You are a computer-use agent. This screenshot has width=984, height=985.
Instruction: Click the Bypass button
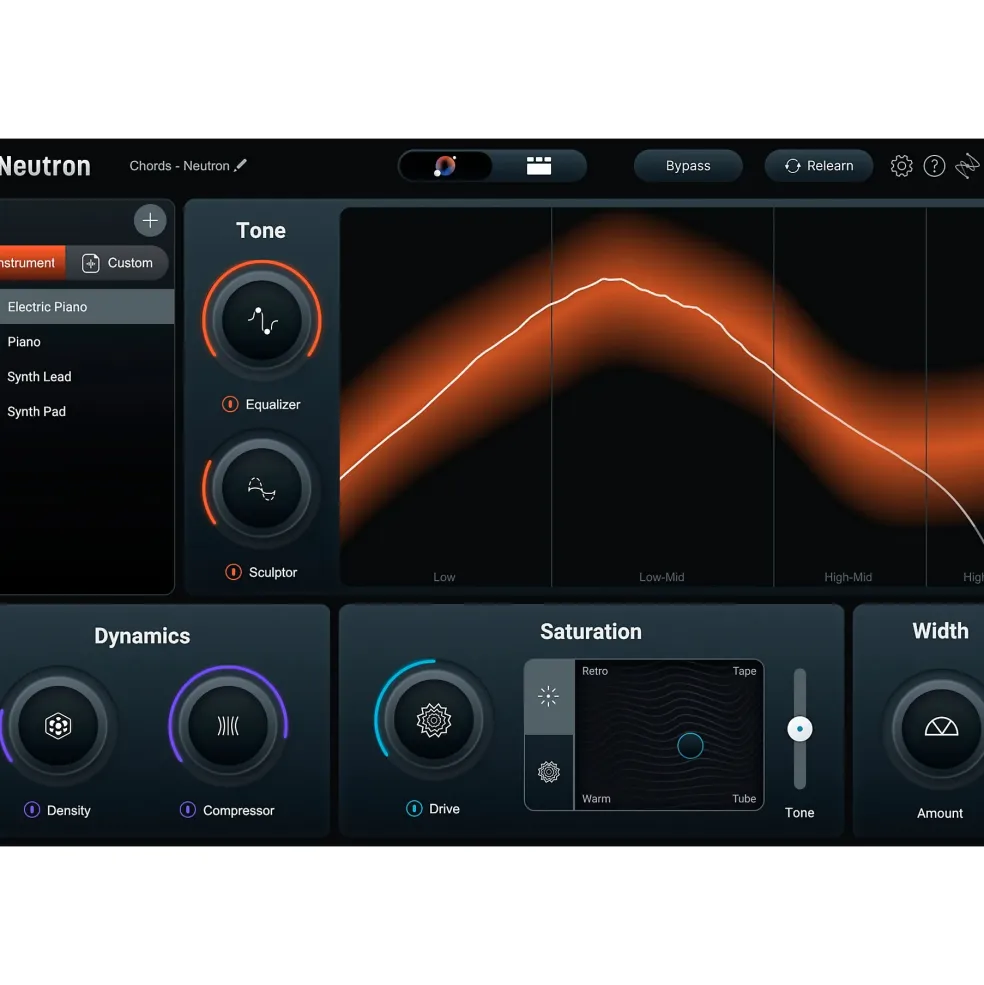[688, 166]
